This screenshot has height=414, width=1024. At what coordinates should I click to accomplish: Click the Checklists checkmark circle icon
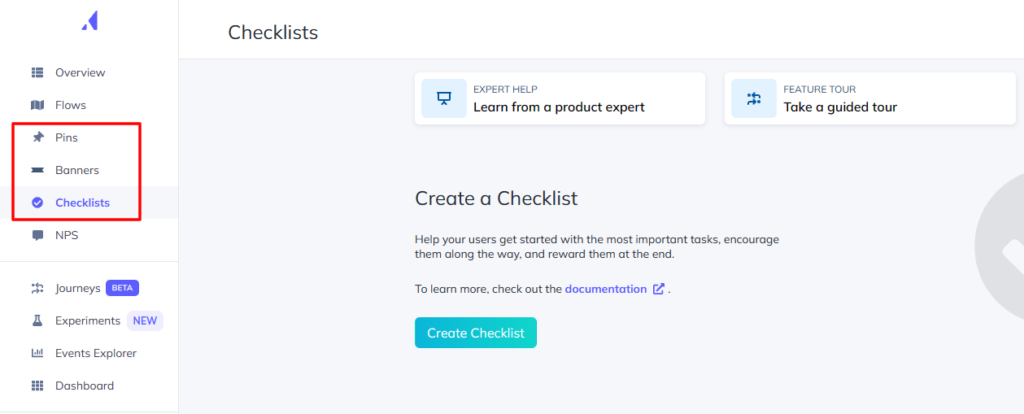[x=38, y=203]
